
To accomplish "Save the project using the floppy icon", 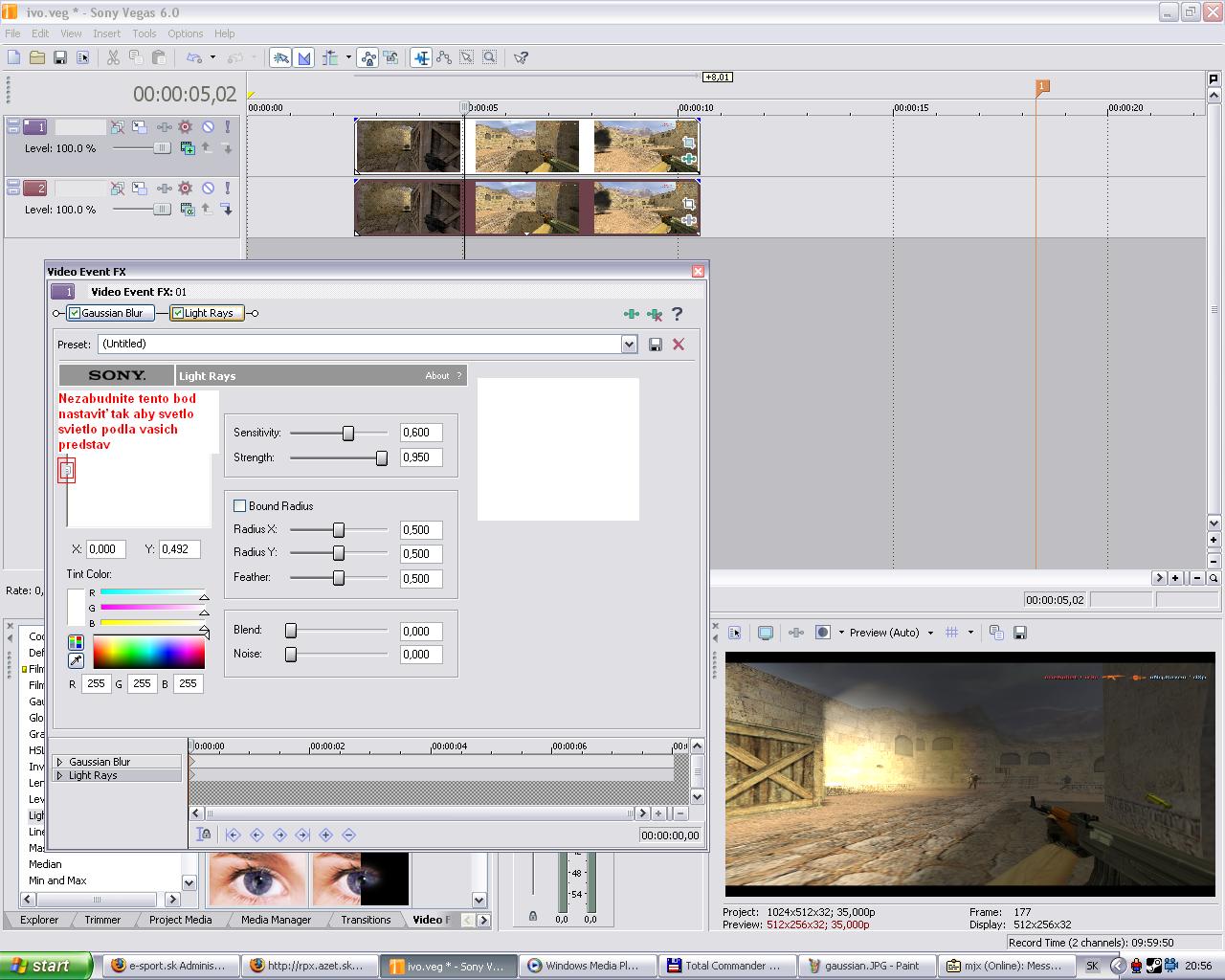I will (x=59, y=57).
